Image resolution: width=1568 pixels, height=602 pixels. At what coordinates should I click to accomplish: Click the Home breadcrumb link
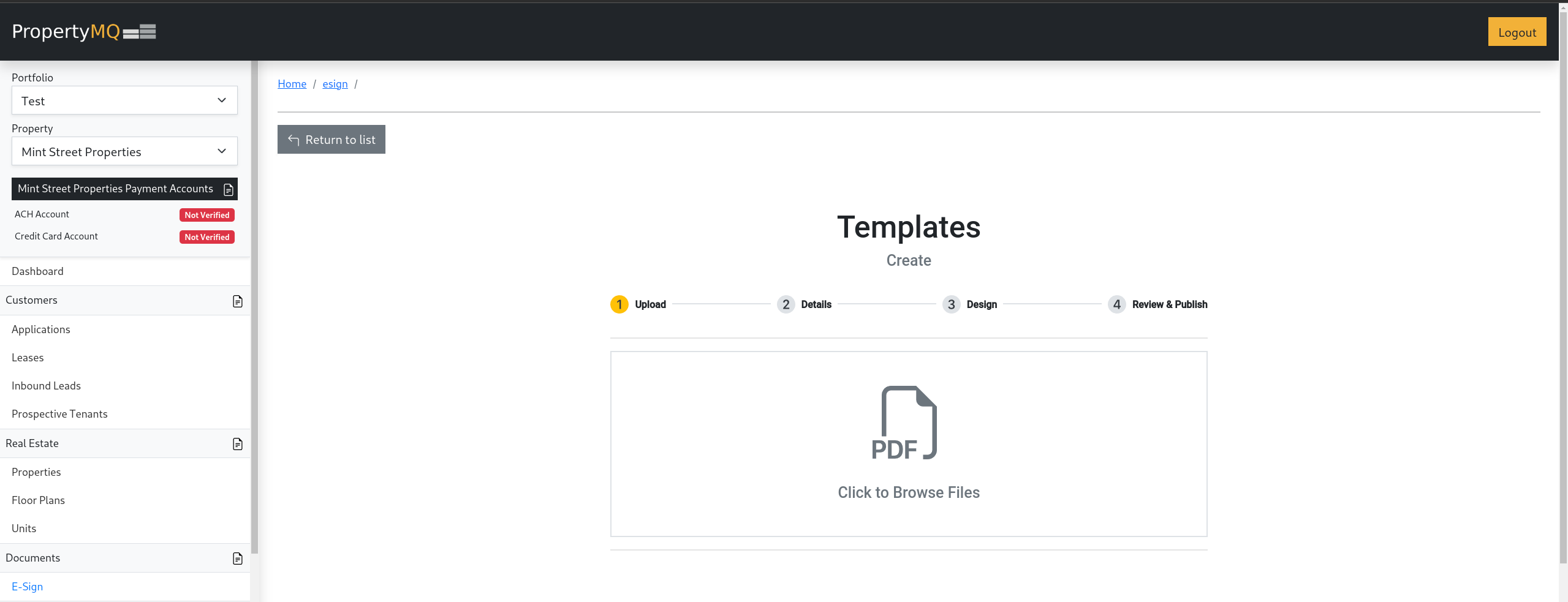[x=292, y=84]
